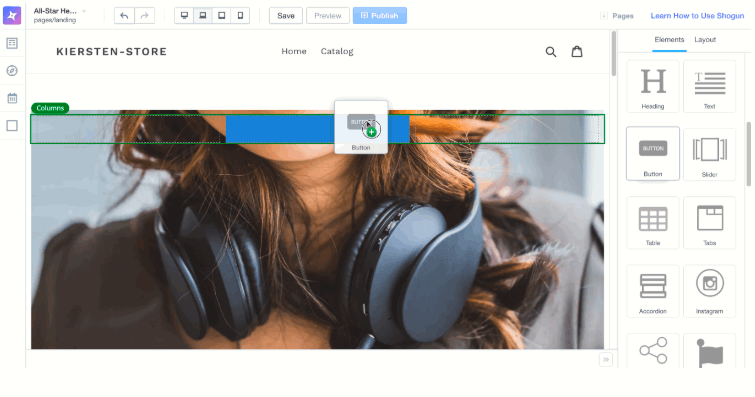
Task: Choose the Accordion element
Action: click(652, 291)
